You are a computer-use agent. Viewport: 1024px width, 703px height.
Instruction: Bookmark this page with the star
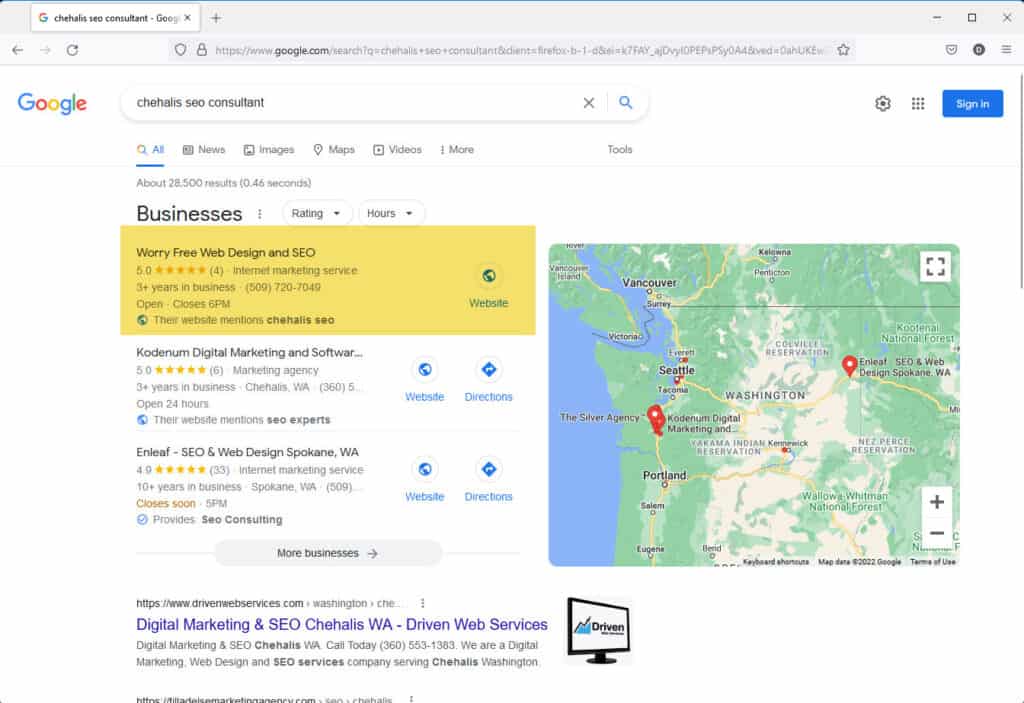(843, 50)
